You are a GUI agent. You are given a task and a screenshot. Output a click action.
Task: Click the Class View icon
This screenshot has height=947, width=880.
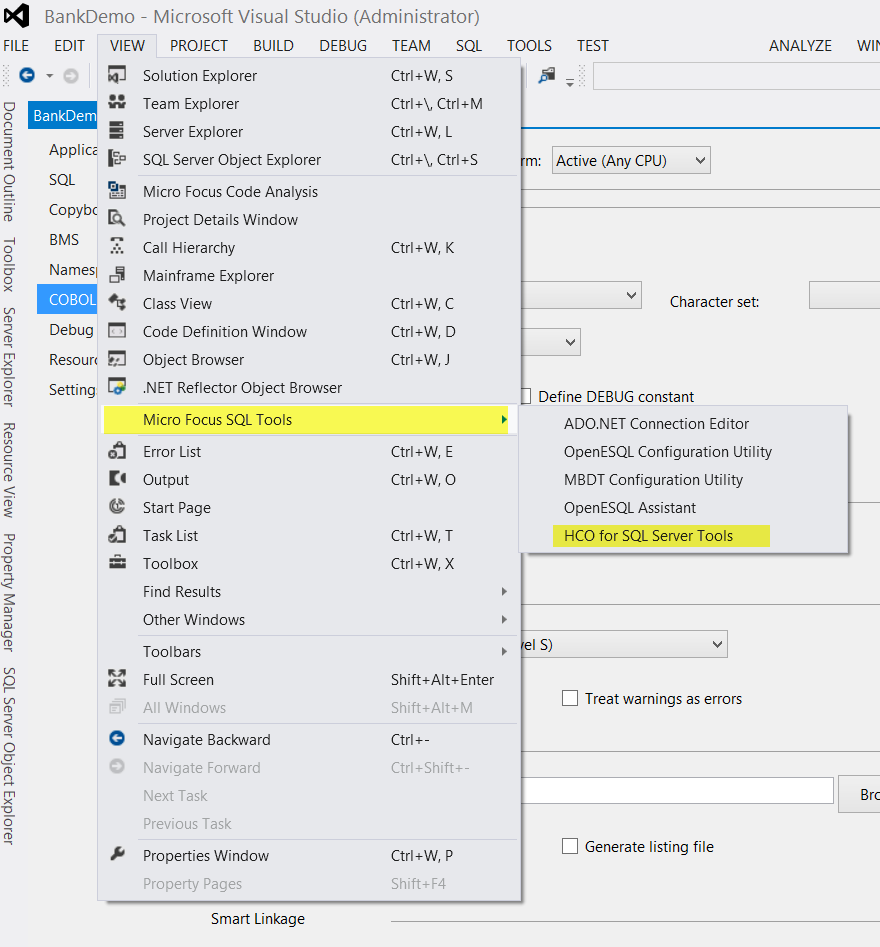pyautogui.click(x=117, y=304)
